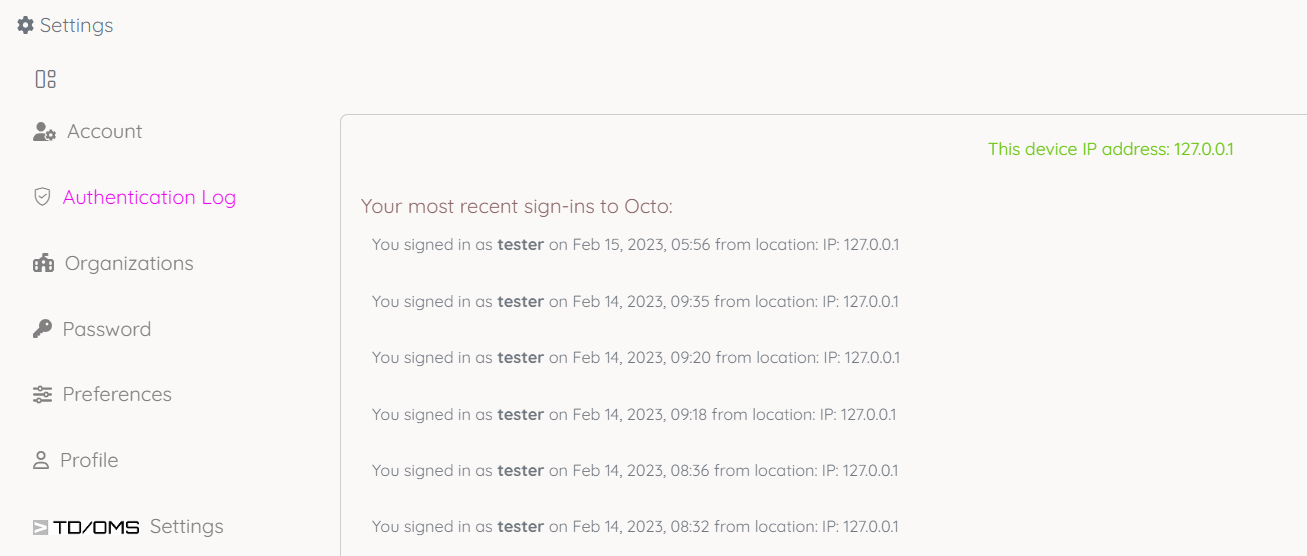Select the Feb 15, 2023 05:56 sign-in entry
Viewport: 1307px width, 556px height.
click(635, 244)
